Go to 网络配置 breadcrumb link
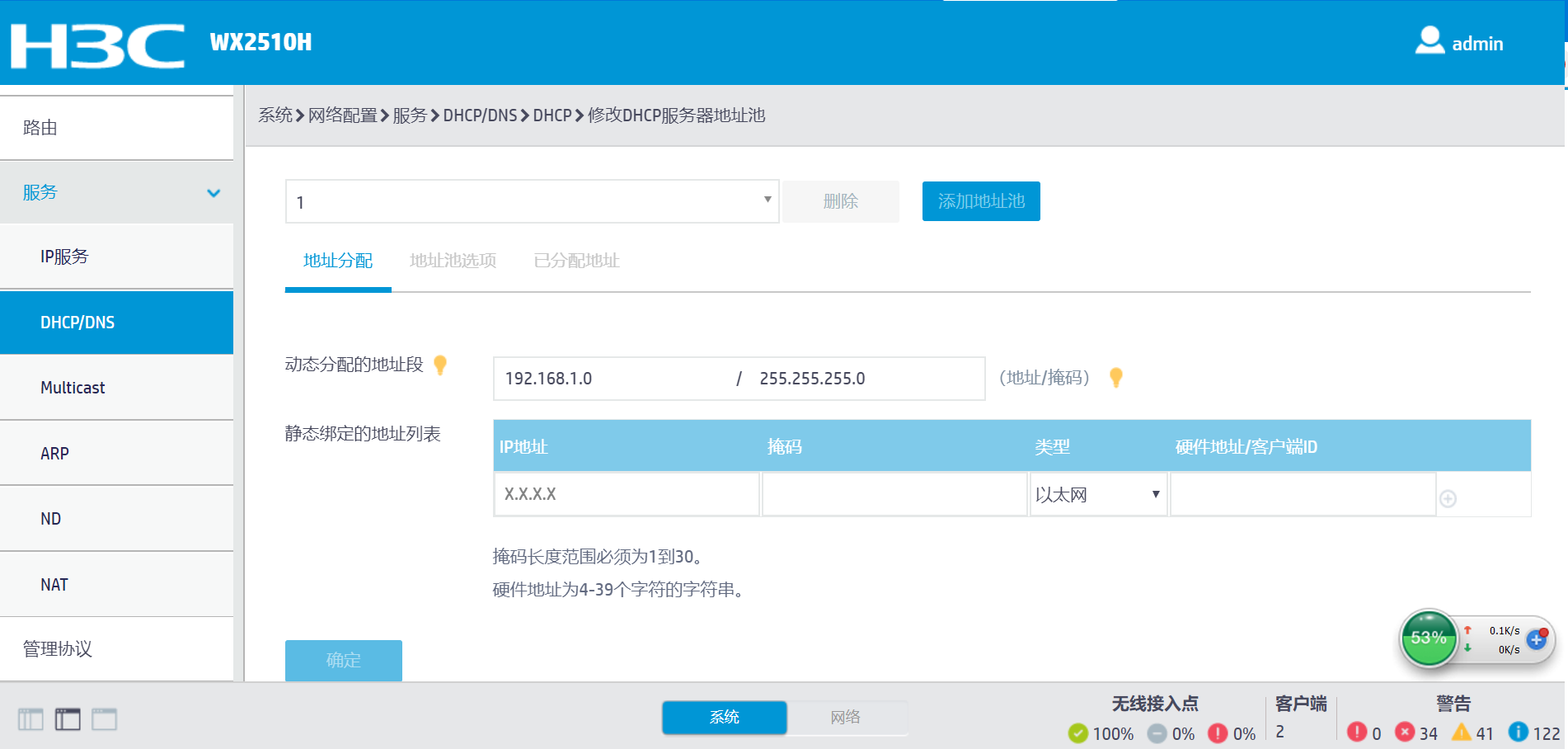 [343, 115]
